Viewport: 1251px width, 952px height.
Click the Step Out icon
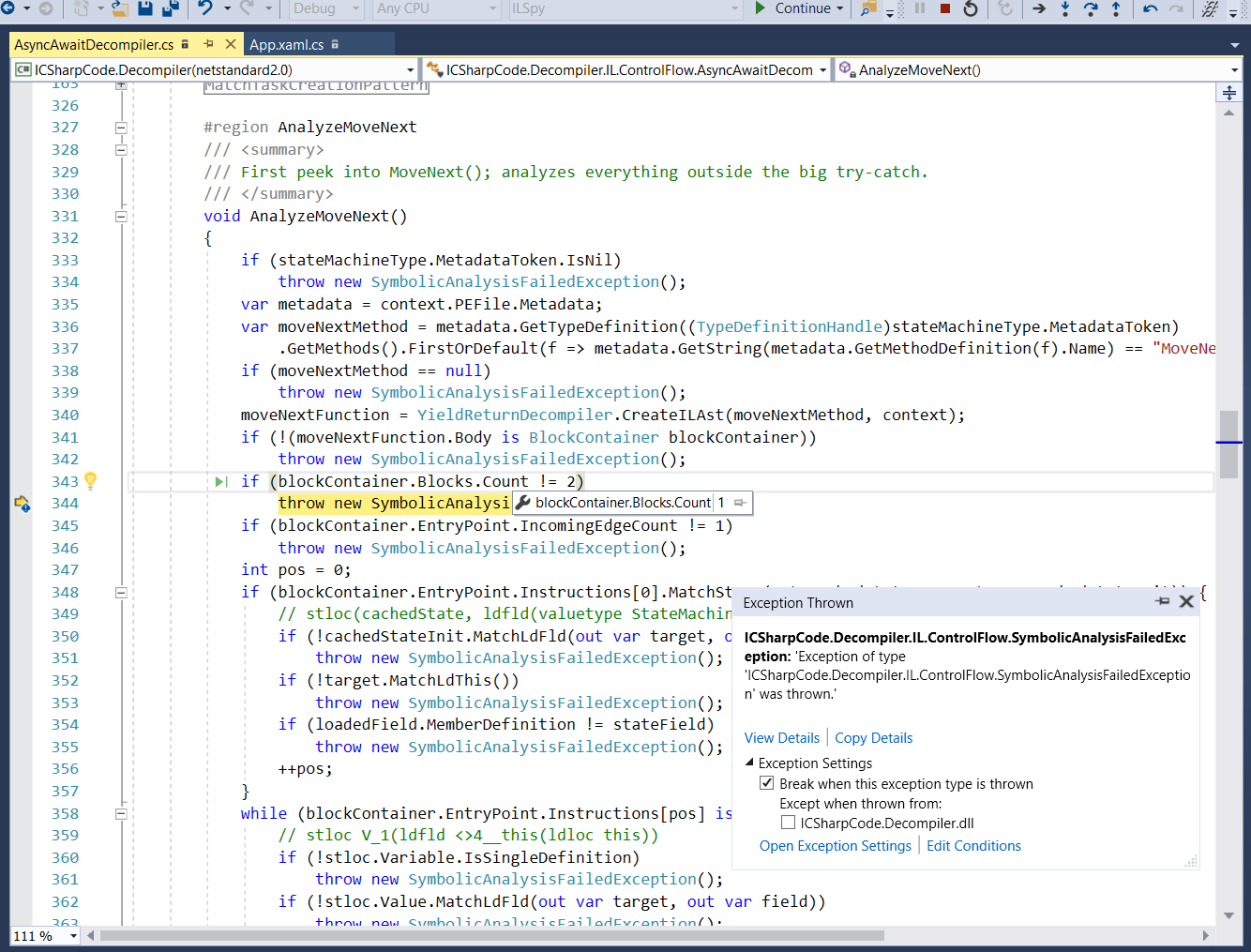tap(1116, 9)
